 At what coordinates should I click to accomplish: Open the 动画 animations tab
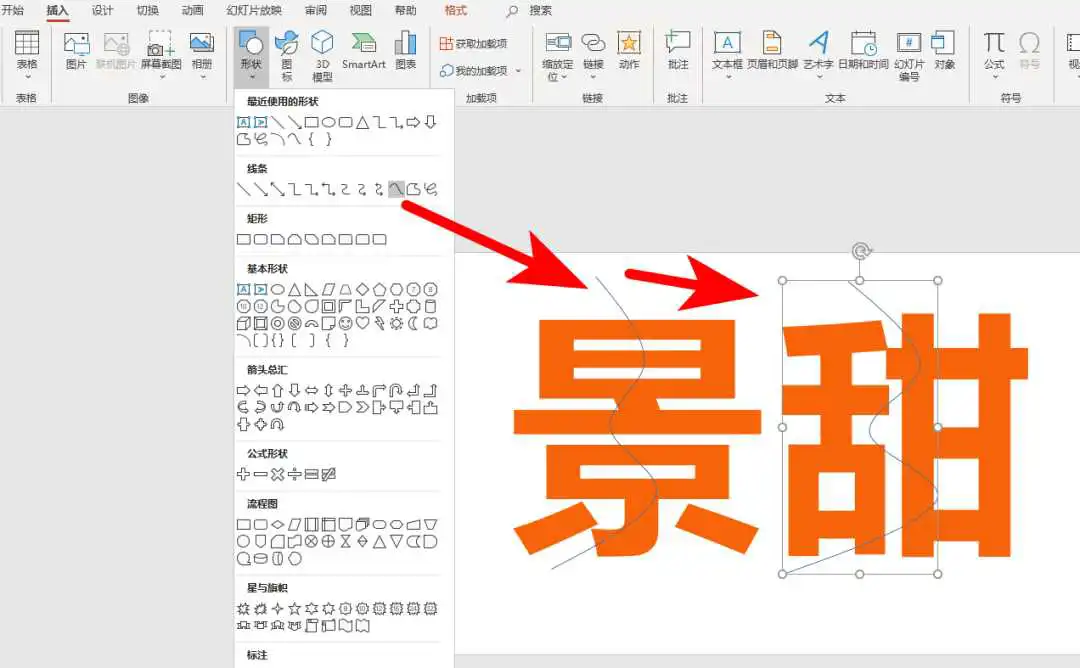(192, 10)
